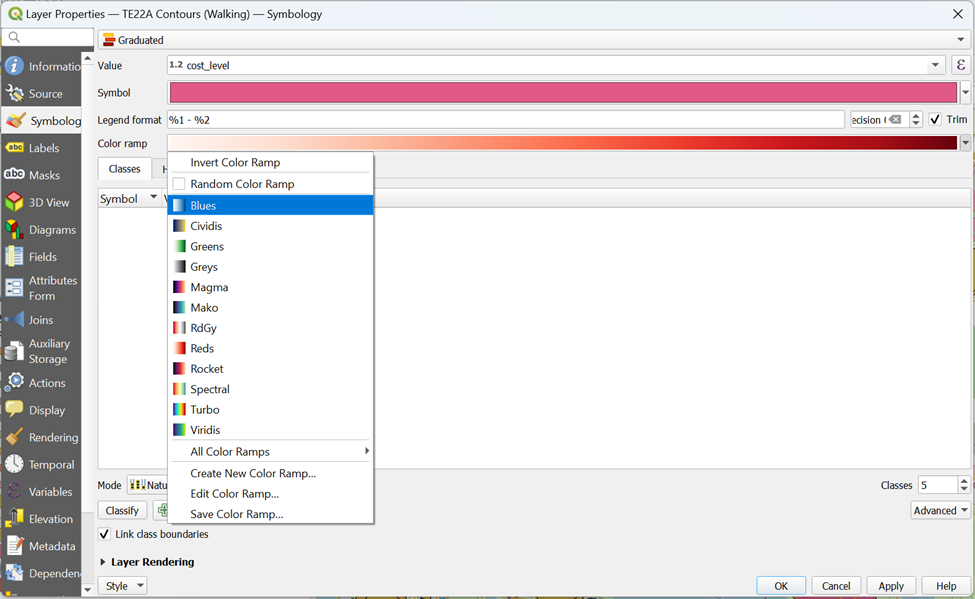Select the Temporal clock icon
975x599 pixels.
tap(14, 465)
